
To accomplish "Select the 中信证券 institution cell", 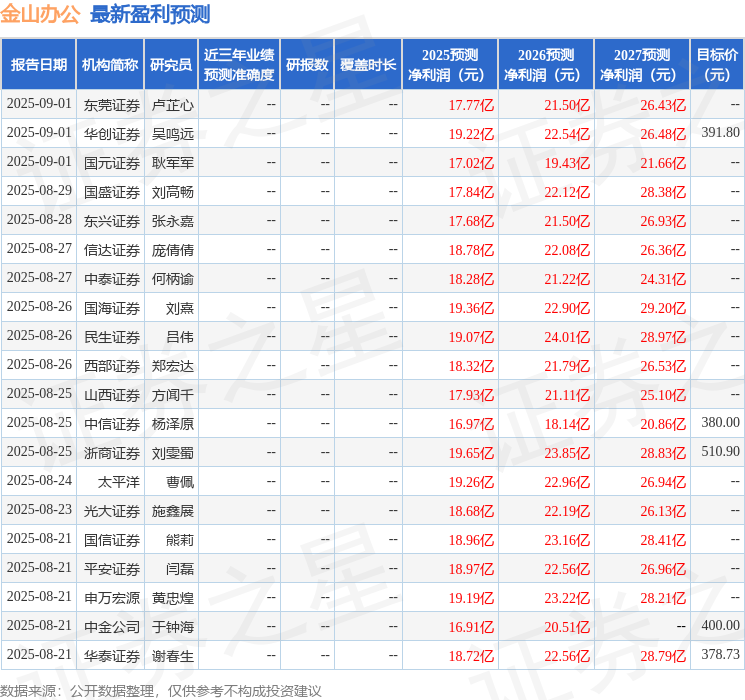I will click(x=112, y=424).
